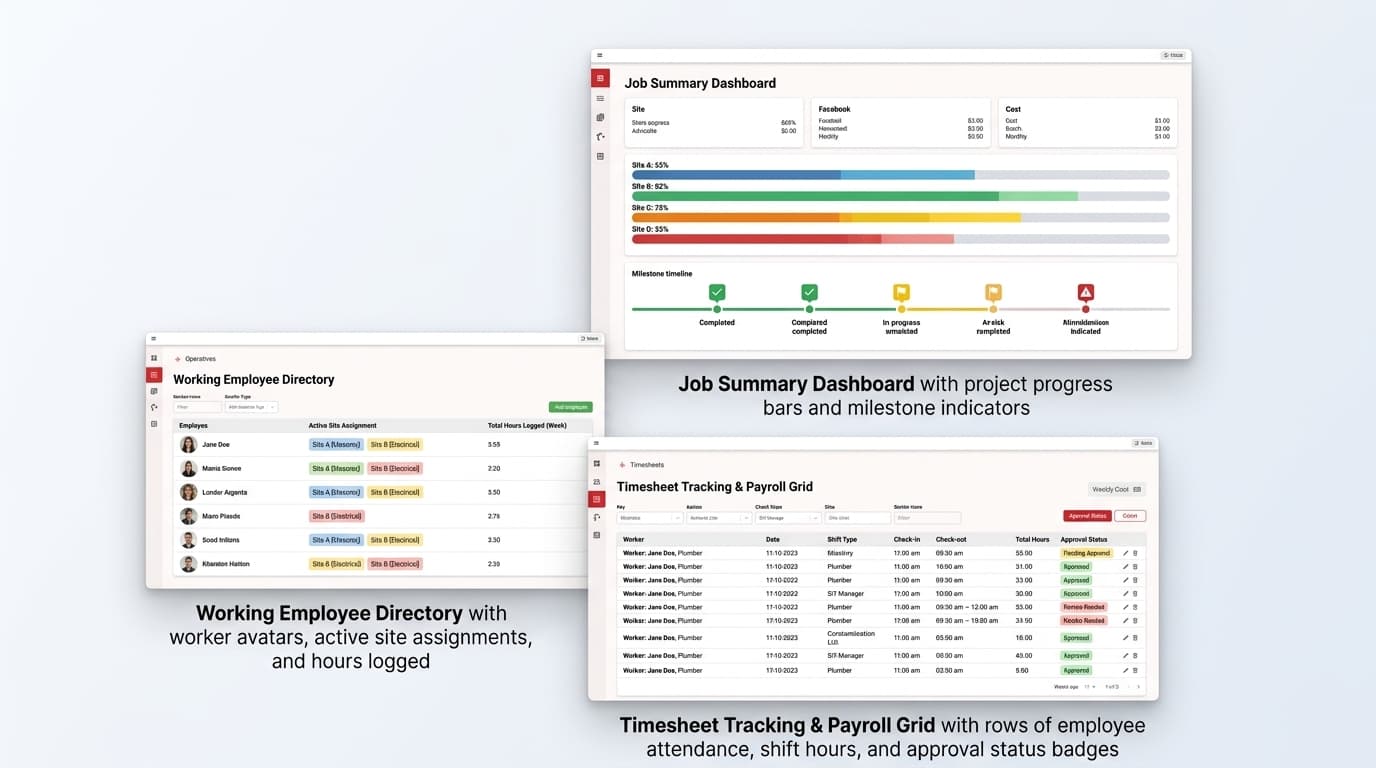This screenshot has height=768, width=1376.
Task: Click the red warning triangle milestone icon
Action: point(1086,293)
